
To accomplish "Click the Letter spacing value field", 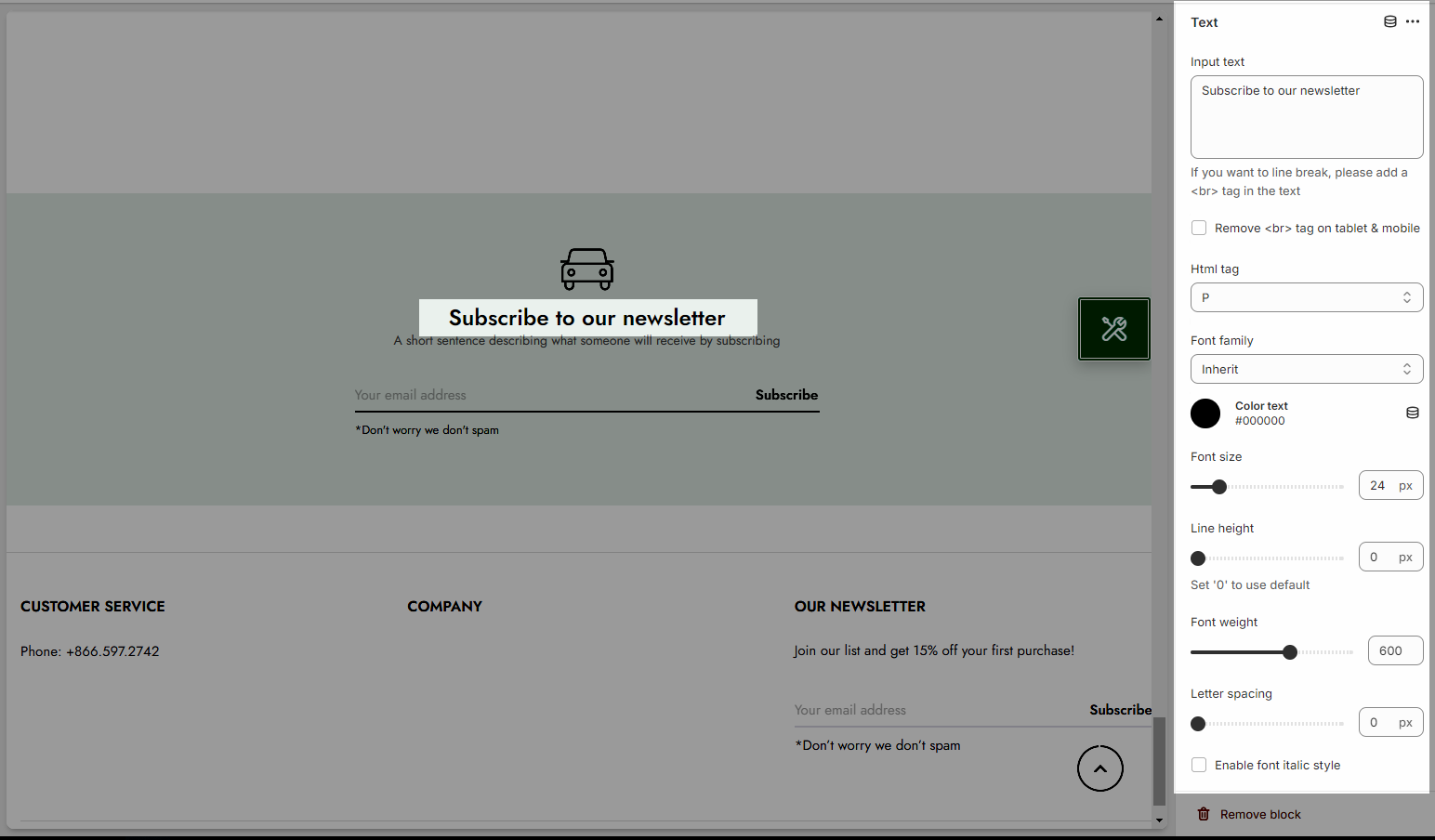I will point(1391,722).
